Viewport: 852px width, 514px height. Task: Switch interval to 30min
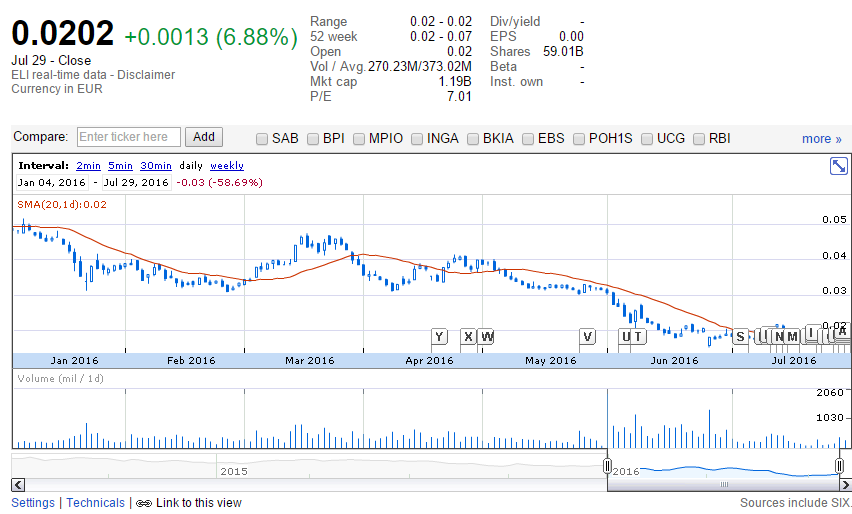[156, 166]
